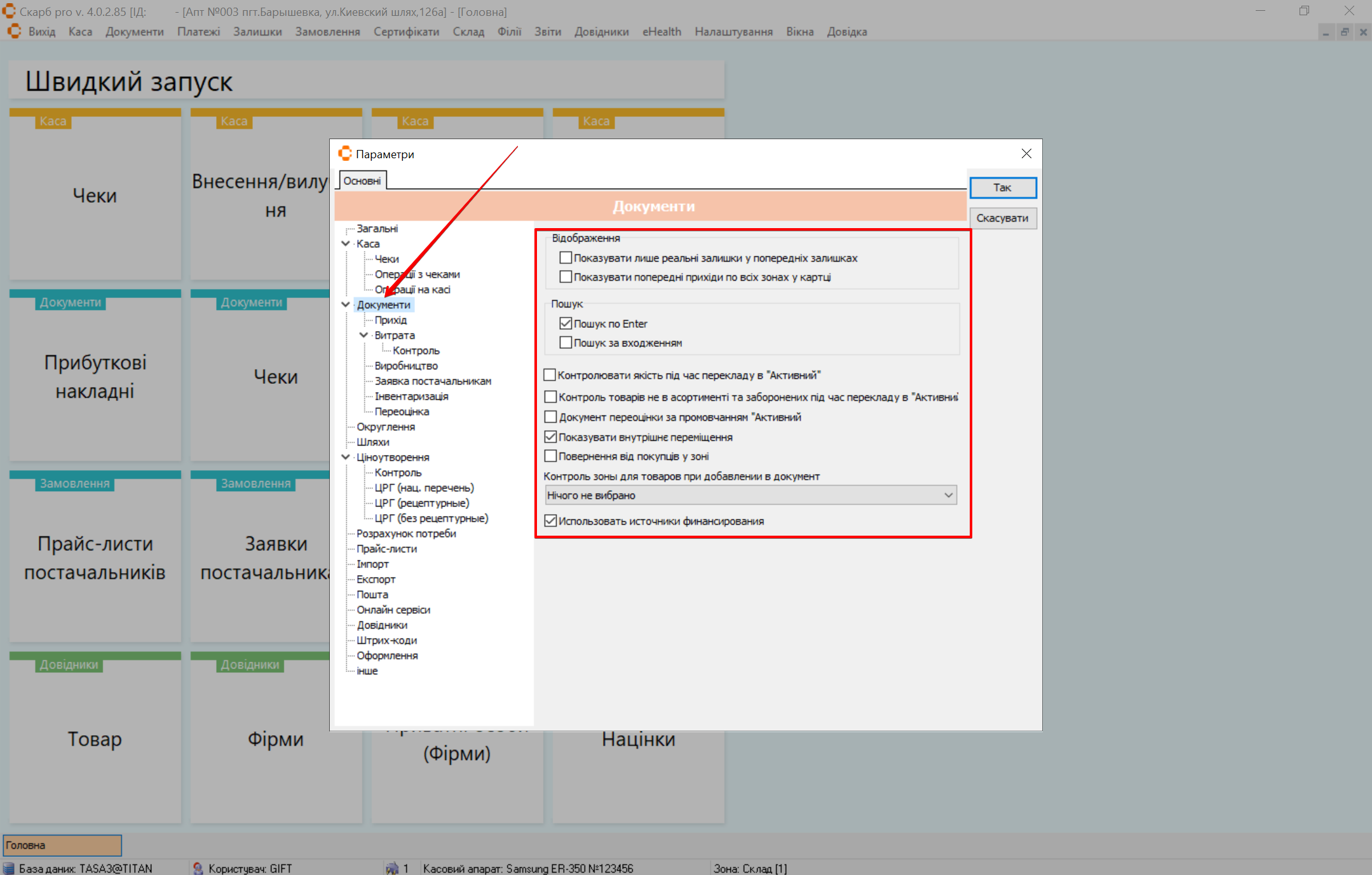Minimize the inner MDI child window
The image size is (1372, 875).
[x=1326, y=32]
